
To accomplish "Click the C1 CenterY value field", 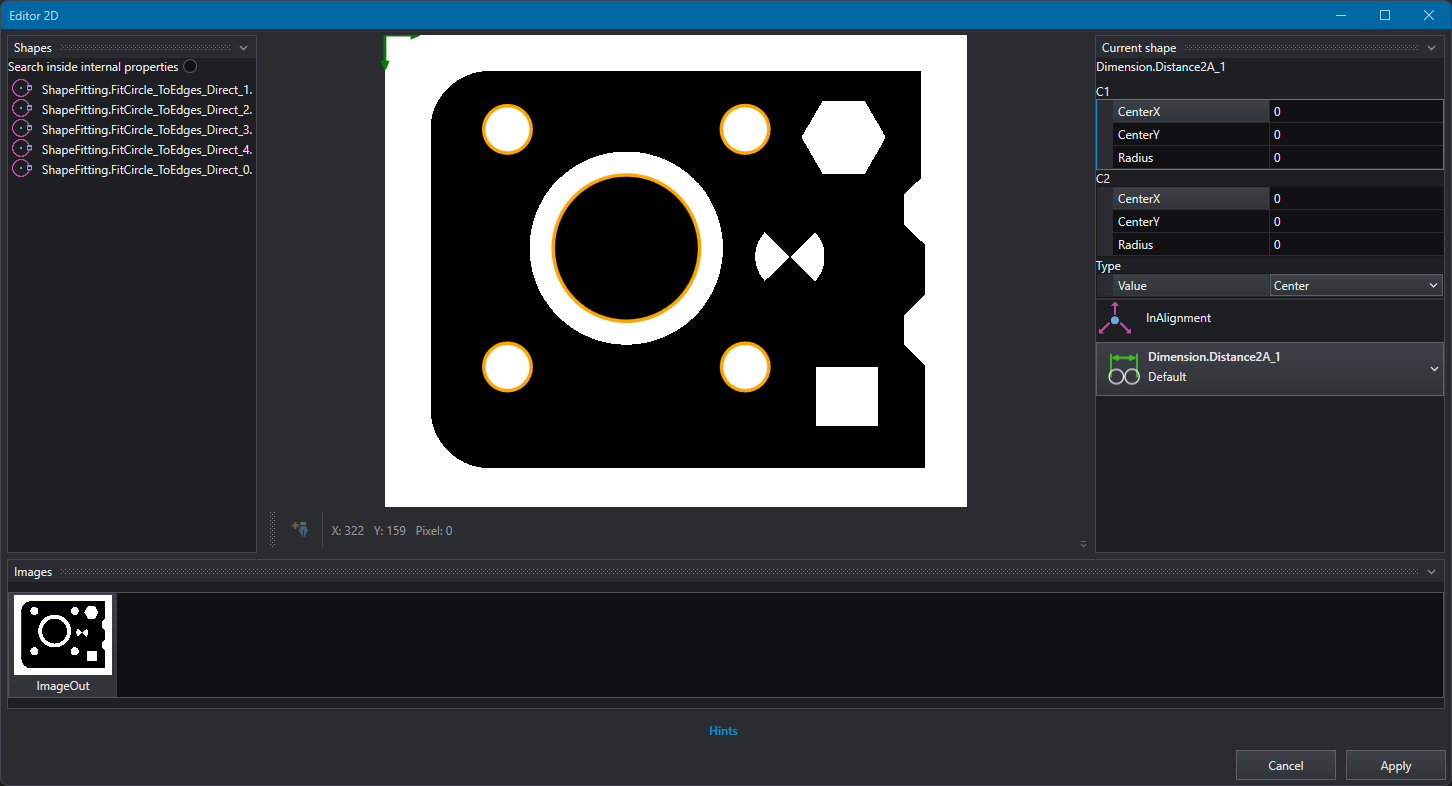I will pyautogui.click(x=1356, y=135).
